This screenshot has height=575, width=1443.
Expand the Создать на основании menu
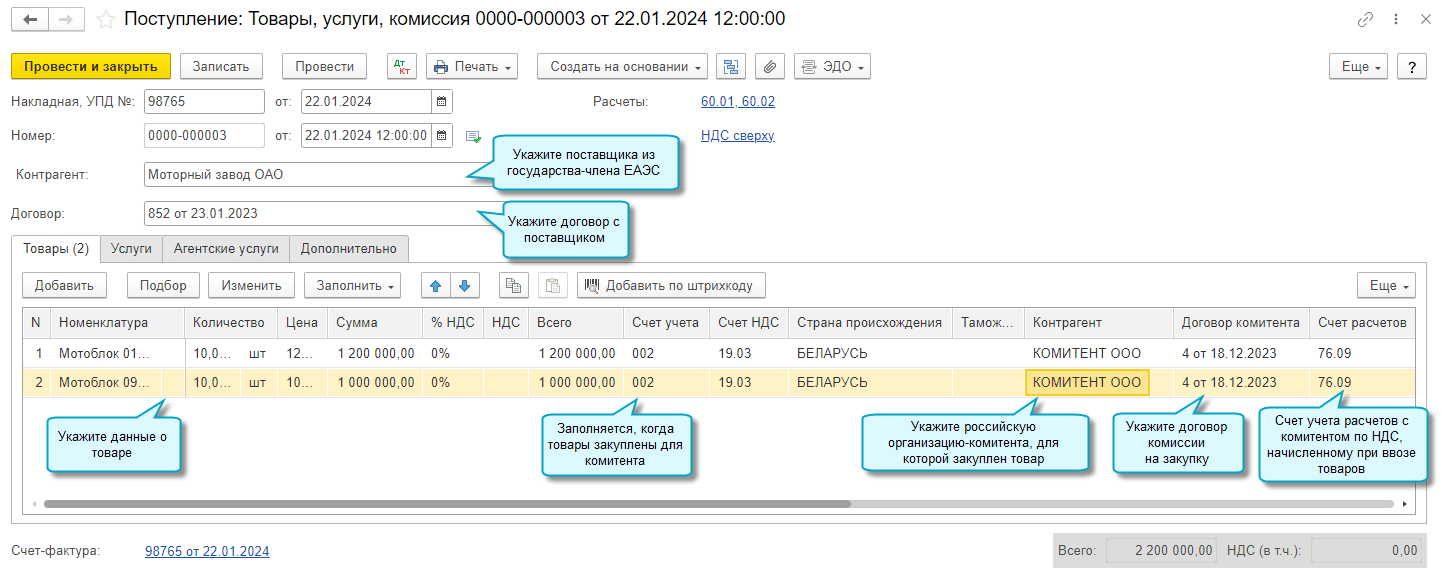coord(623,66)
